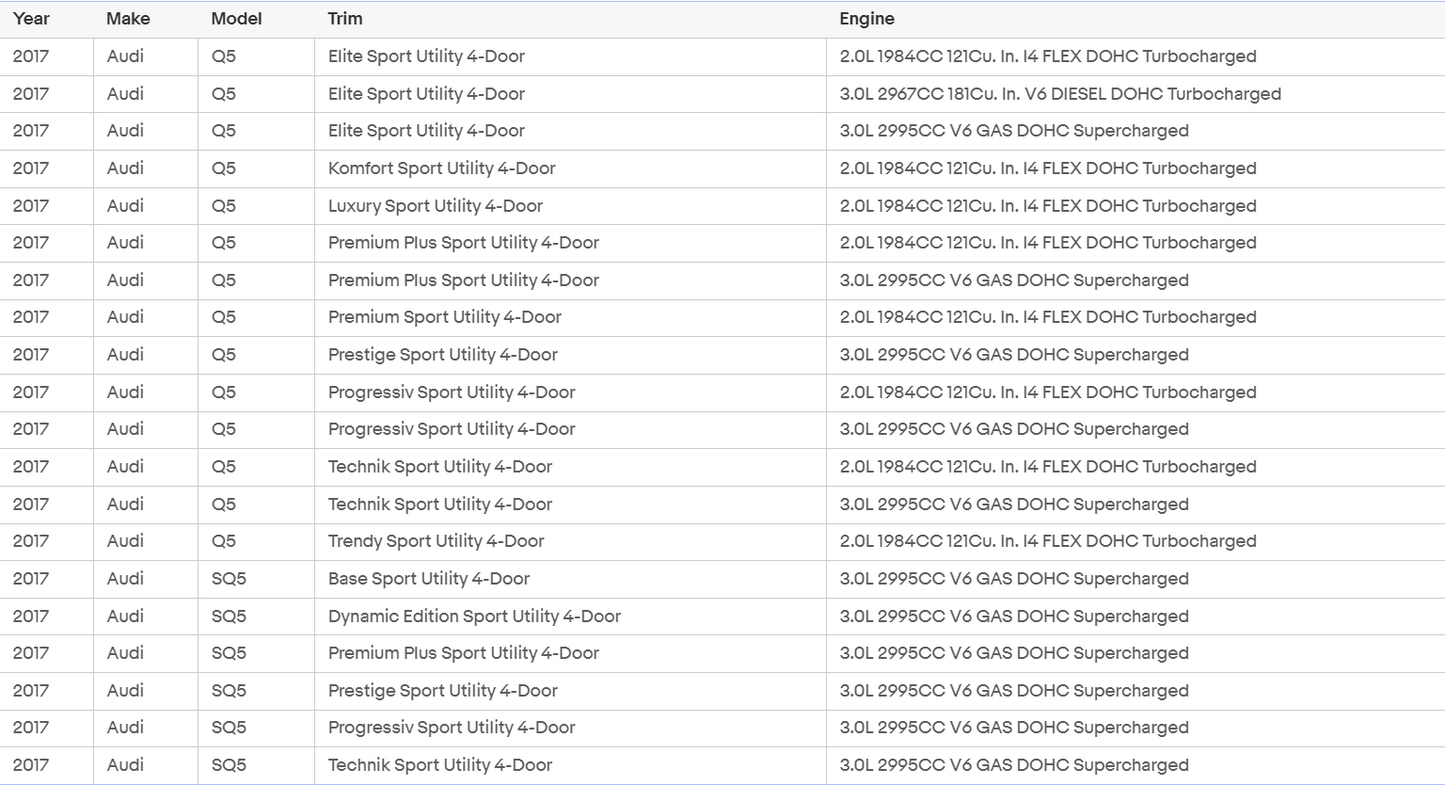1445x785 pixels.
Task: Click the engine cell in the Komfort row
Action: (x=1136, y=169)
